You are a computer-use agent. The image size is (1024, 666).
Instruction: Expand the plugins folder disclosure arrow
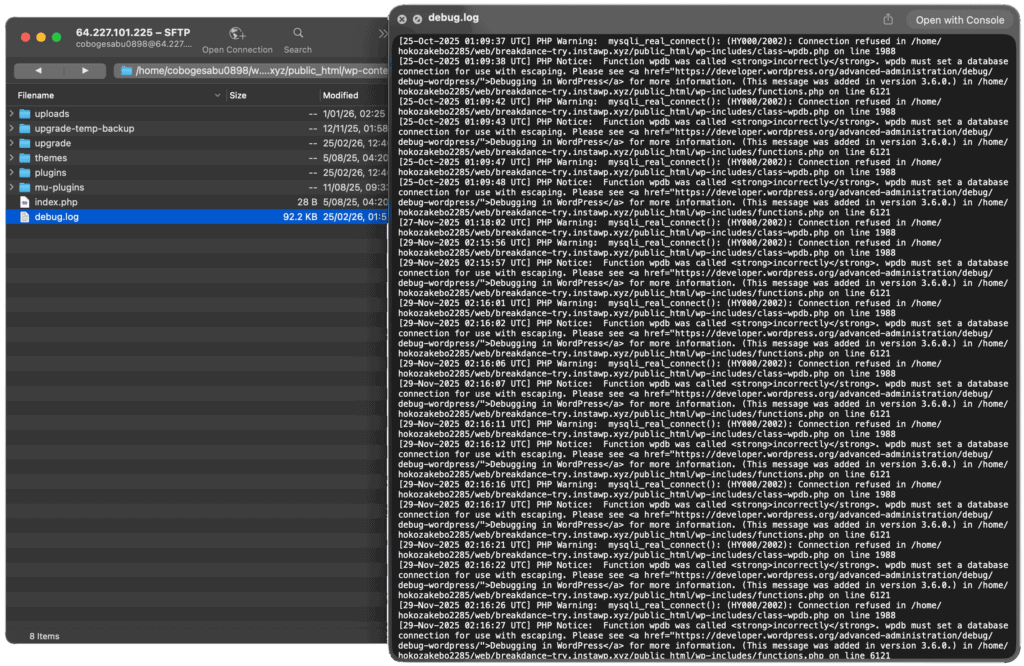[12, 173]
